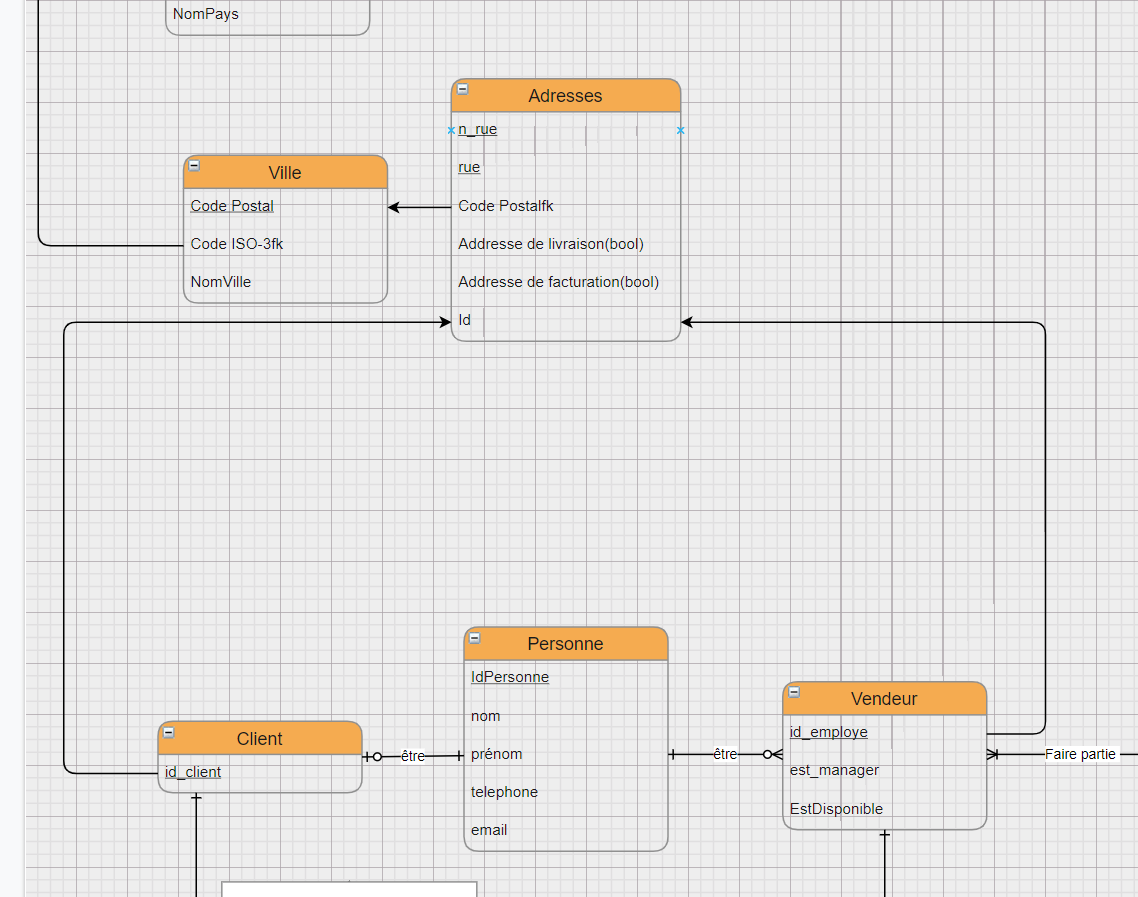Select the id_client attribute

[260, 772]
